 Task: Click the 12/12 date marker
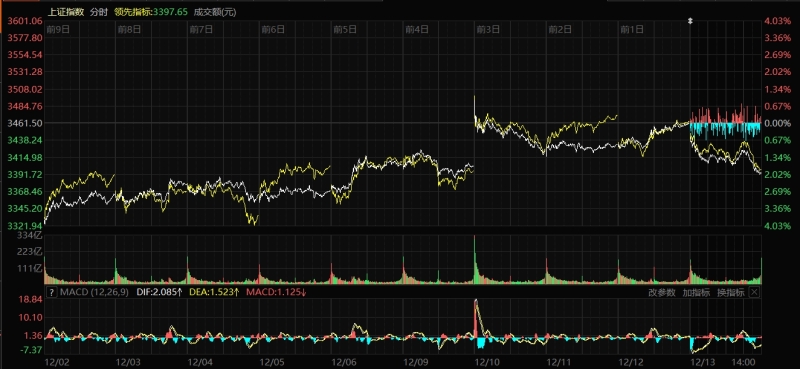(x=631, y=362)
